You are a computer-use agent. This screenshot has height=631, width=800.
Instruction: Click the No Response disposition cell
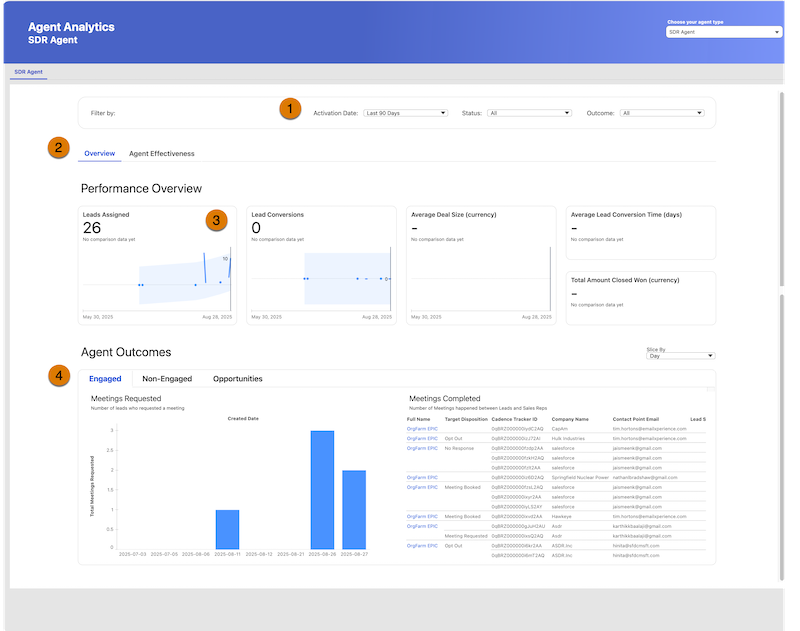[459, 448]
